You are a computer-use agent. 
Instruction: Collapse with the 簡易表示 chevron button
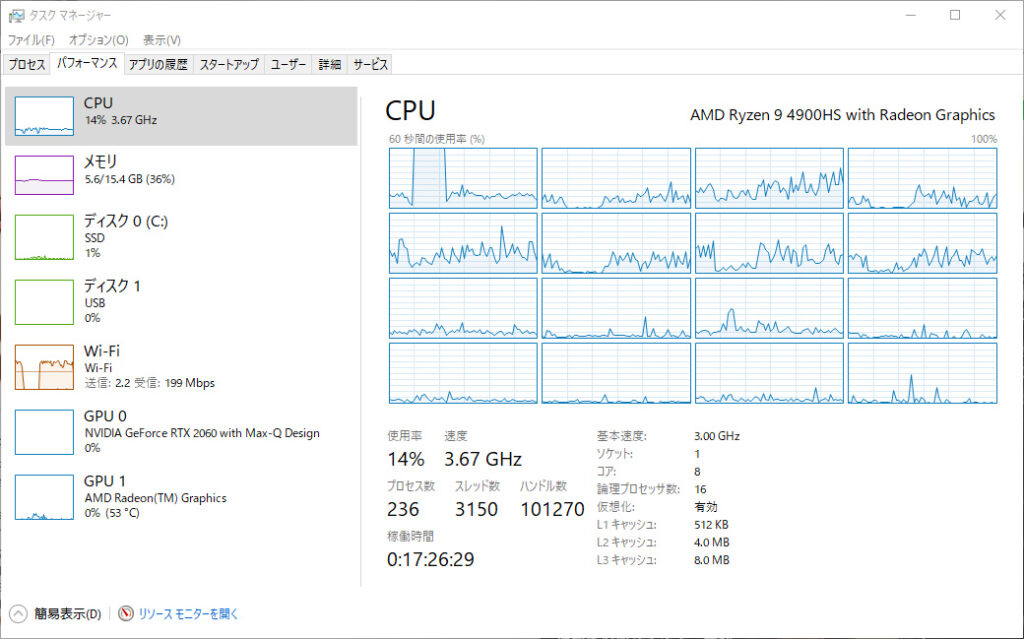(x=18, y=614)
